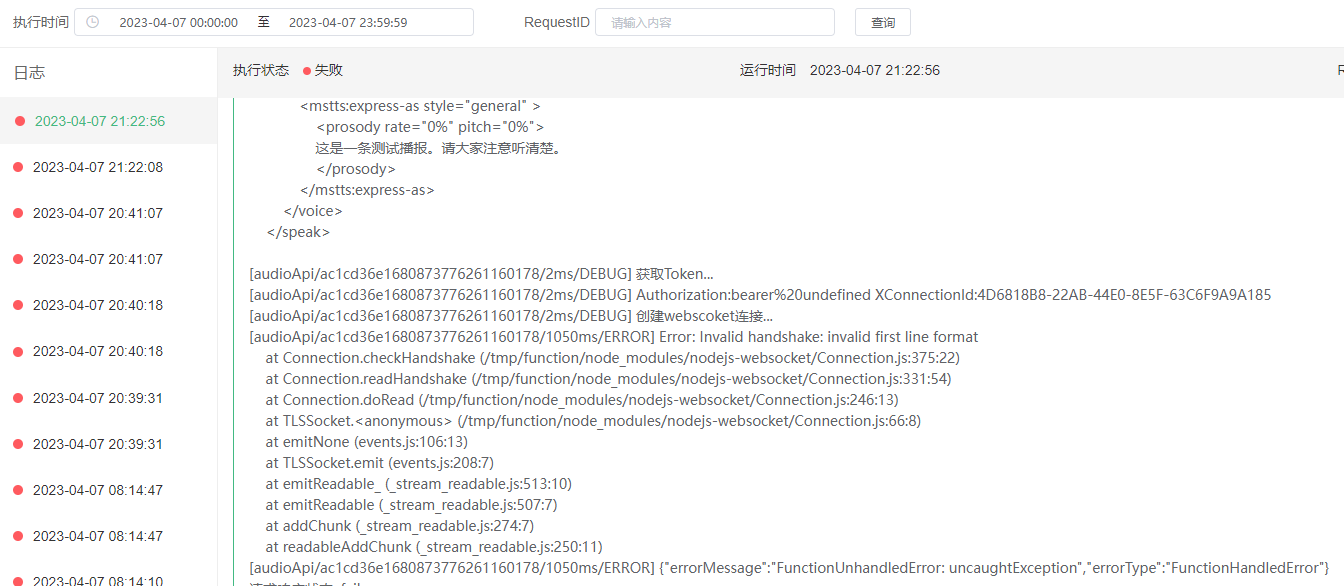Click the red failure dot next to 执行状态
Viewport: 1344px width, 586px height.
click(x=306, y=70)
